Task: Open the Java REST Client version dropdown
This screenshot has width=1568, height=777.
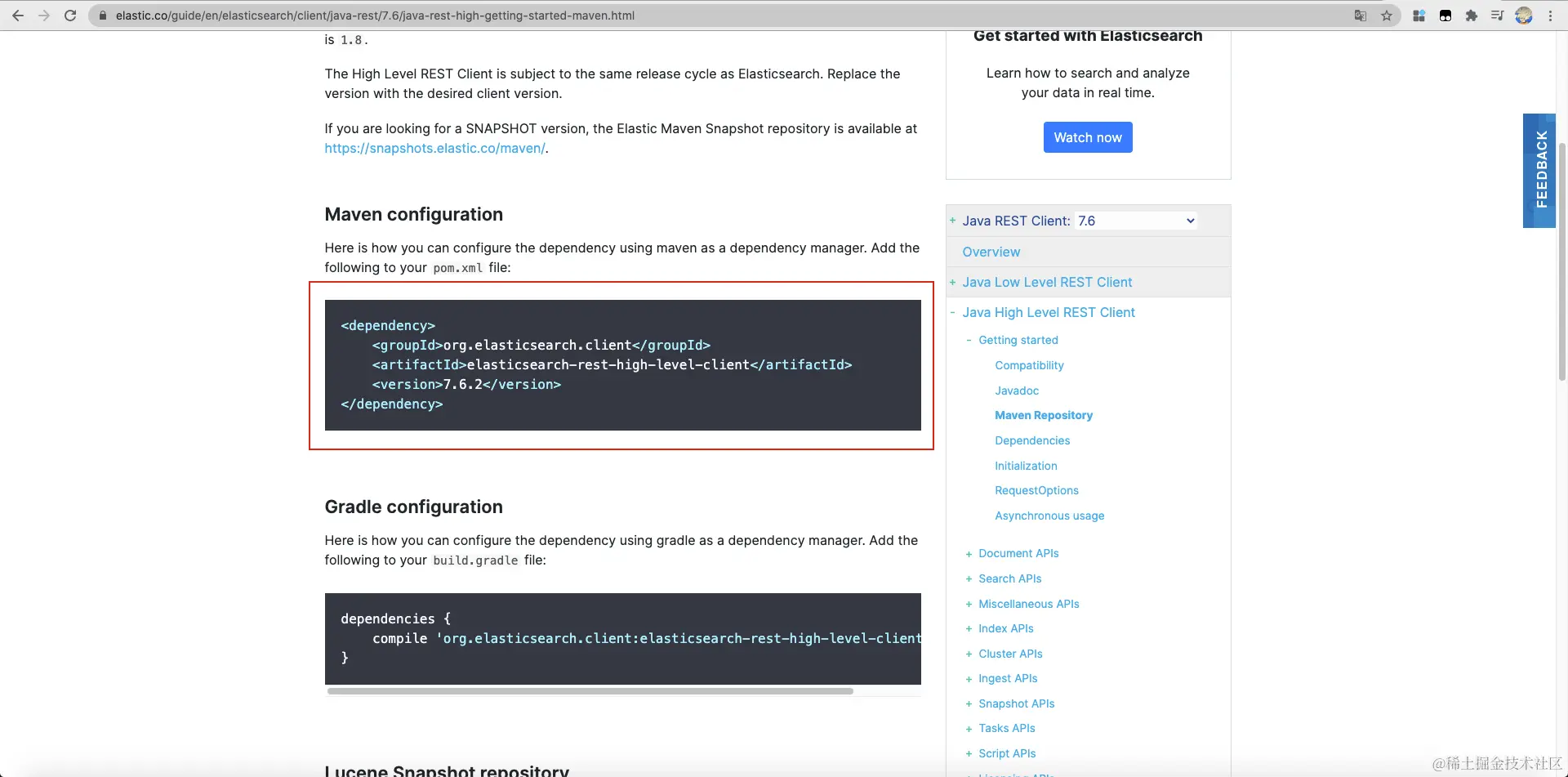Action: pyautogui.click(x=1136, y=221)
